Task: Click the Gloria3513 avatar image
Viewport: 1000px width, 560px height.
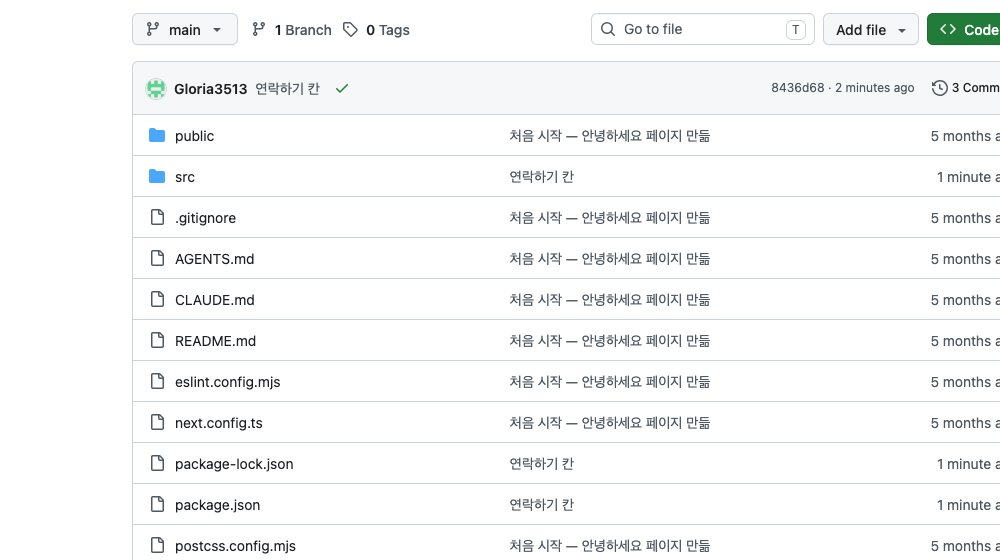Action: tap(156, 89)
